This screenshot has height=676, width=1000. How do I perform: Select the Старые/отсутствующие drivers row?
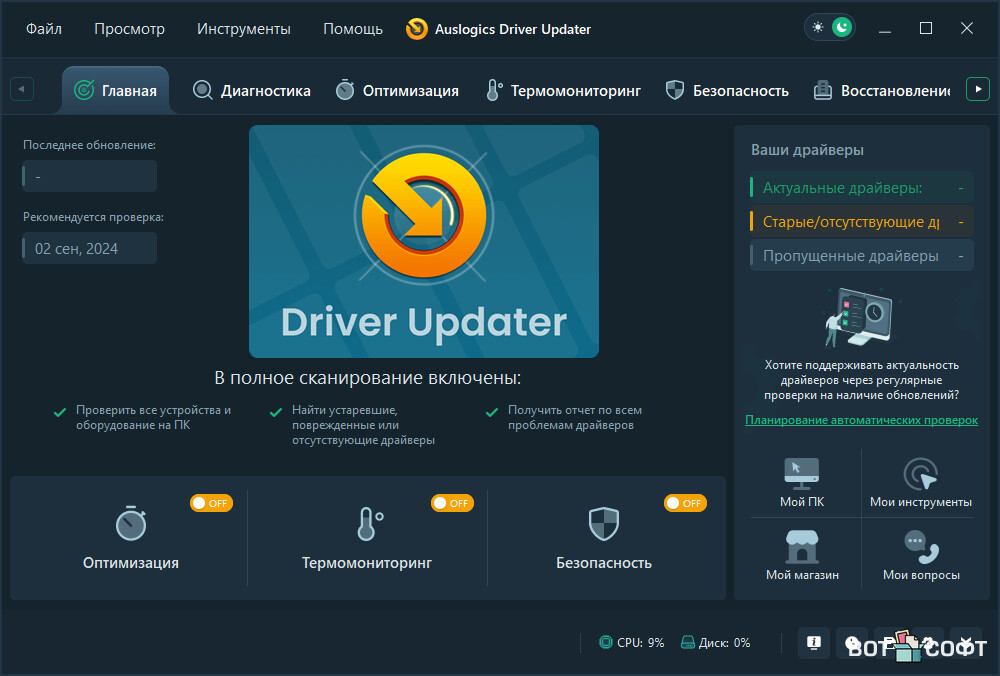click(x=862, y=222)
